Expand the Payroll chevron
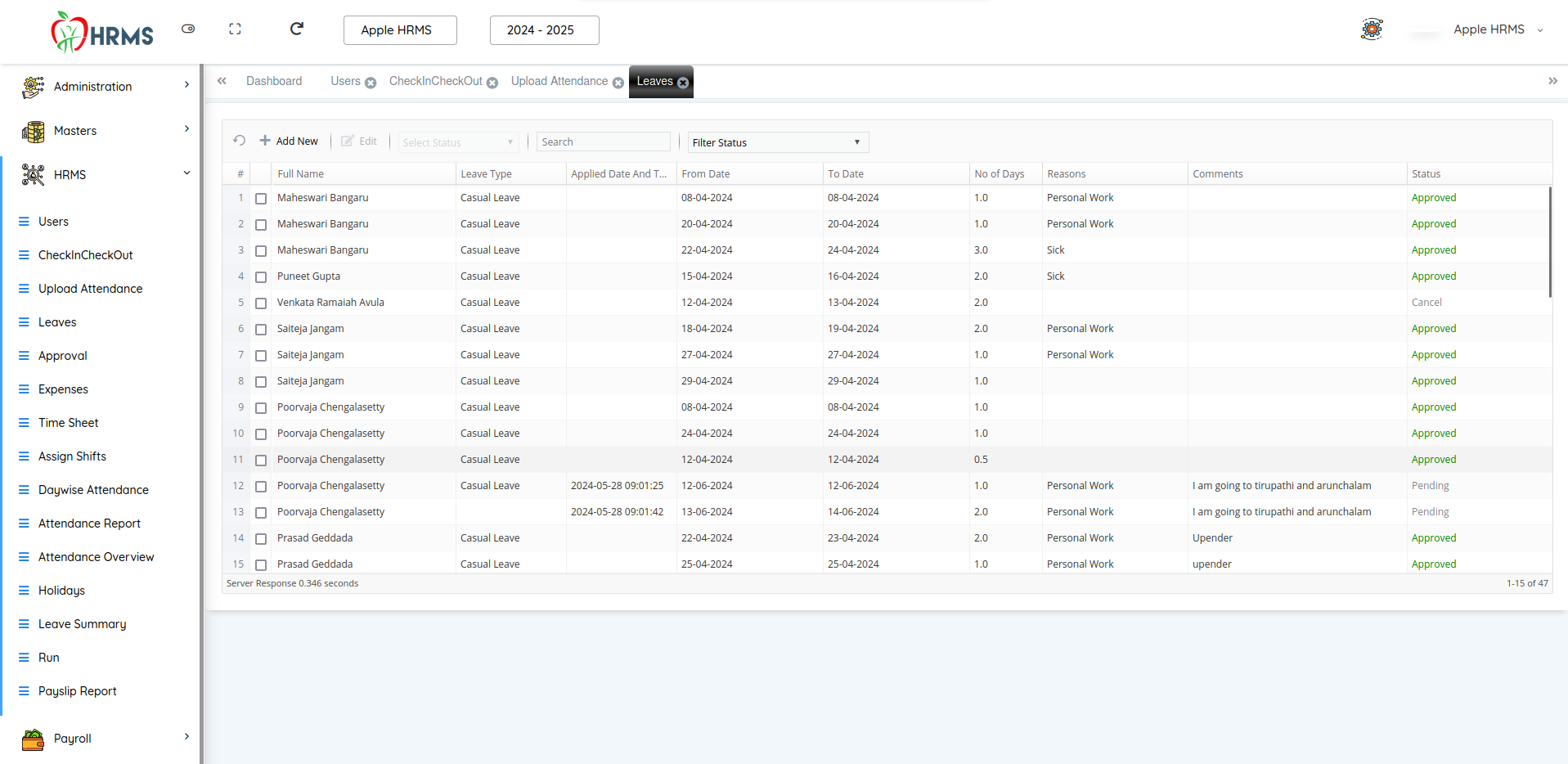The image size is (1568, 764). point(186,737)
